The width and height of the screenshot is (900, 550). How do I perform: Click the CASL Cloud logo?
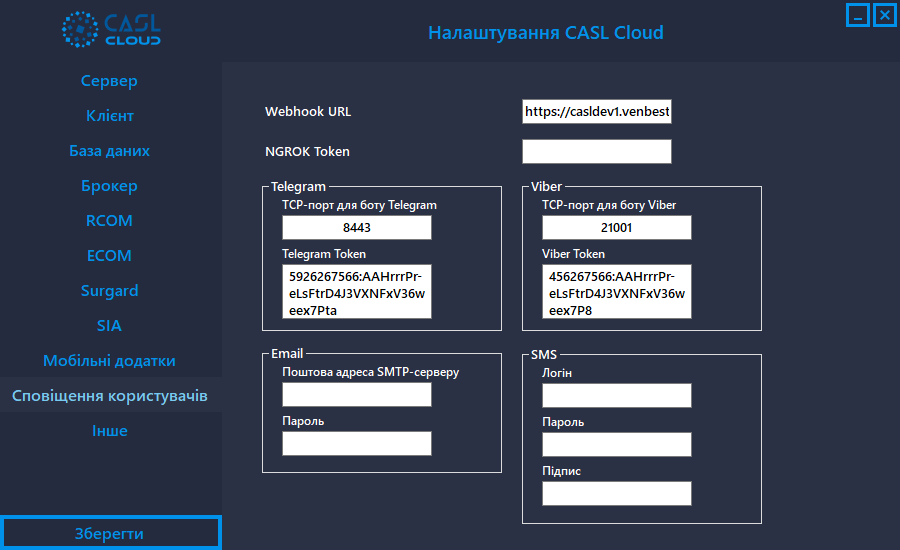[x=111, y=29]
